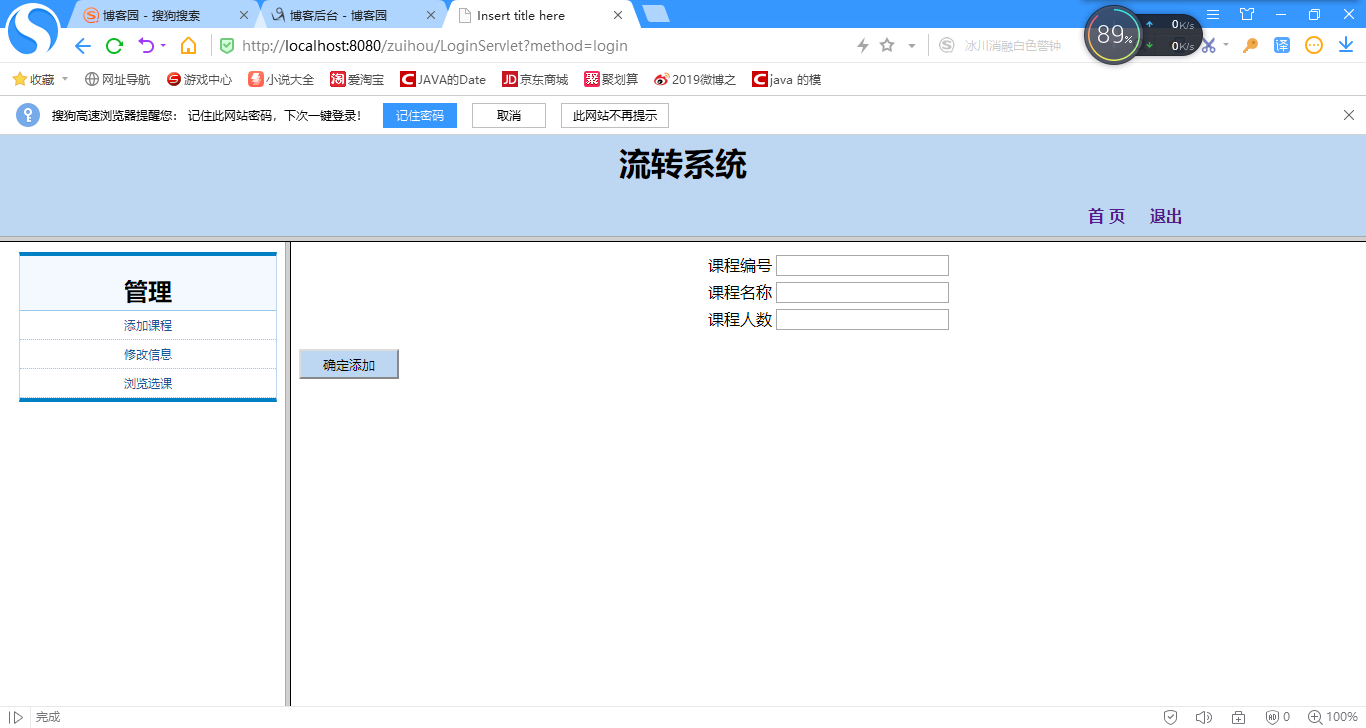The image size is (1366, 728).
Task: Dismiss the password reminder bar with X
Action: point(1349,115)
